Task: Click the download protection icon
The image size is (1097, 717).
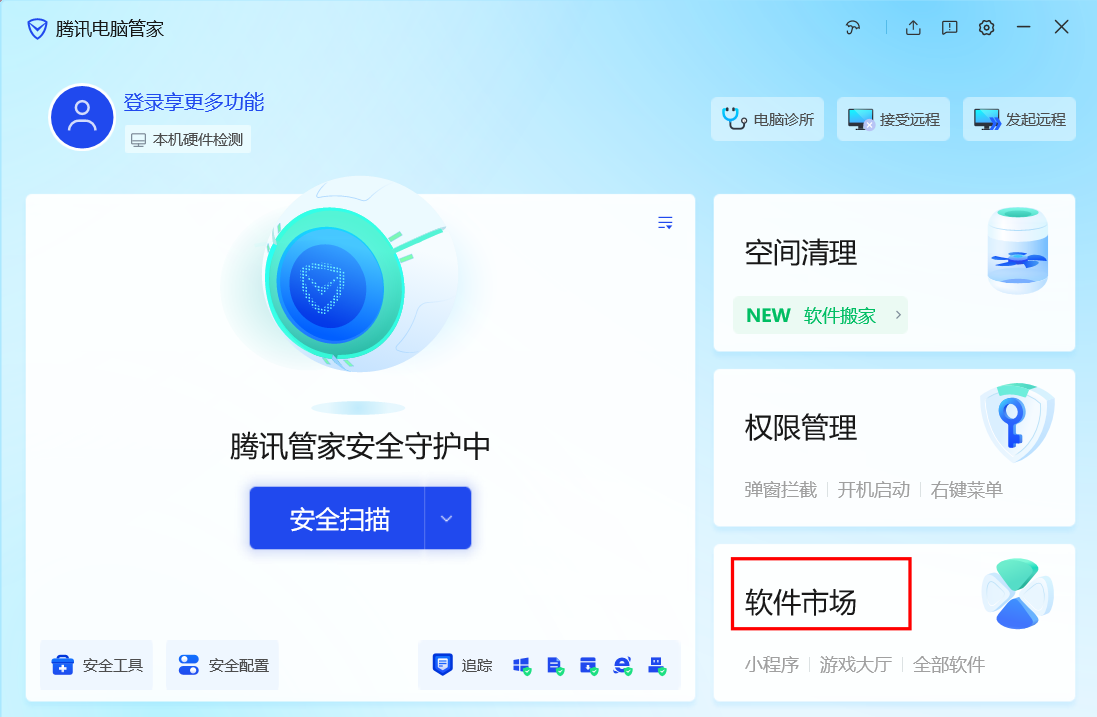Action: 589,665
